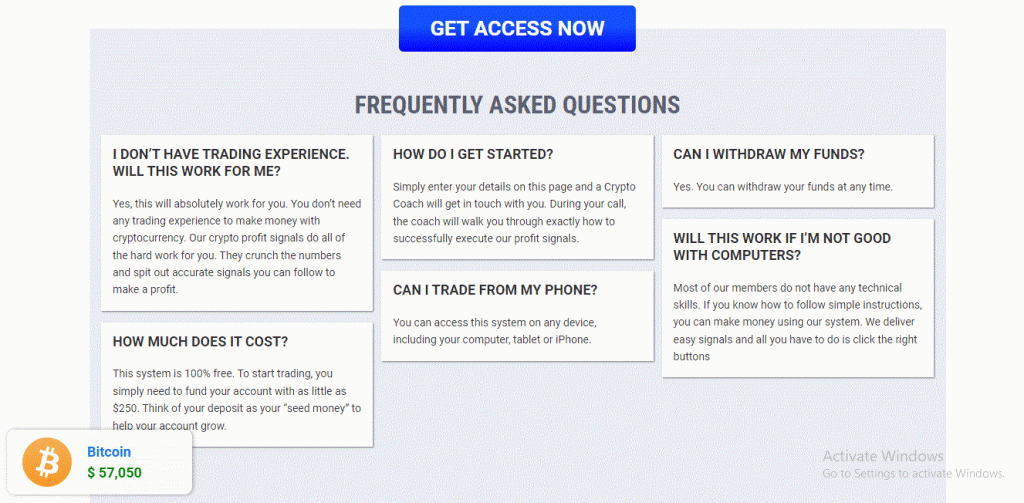Select the answer about computer, tablet or iPhone
The width and height of the screenshot is (1024, 503).
(494, 331)
